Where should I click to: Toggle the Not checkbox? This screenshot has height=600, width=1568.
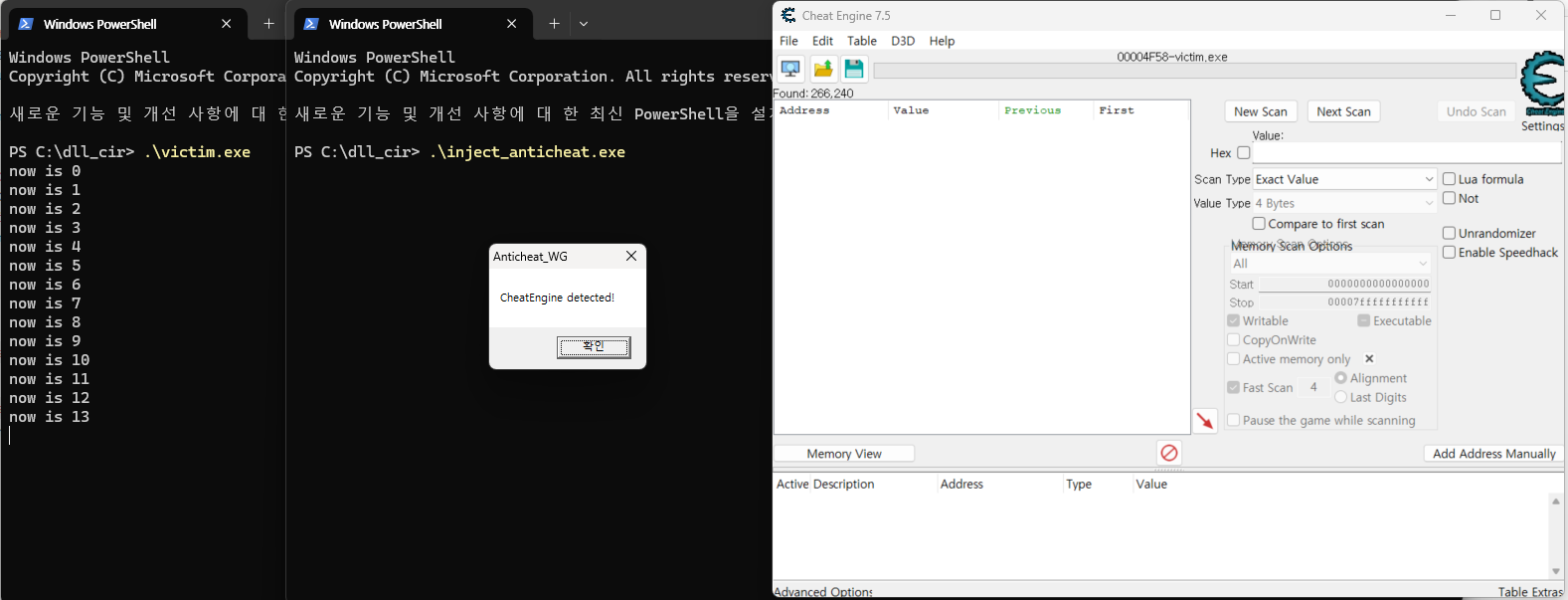pyautogui.click(x=1449, y=198)
